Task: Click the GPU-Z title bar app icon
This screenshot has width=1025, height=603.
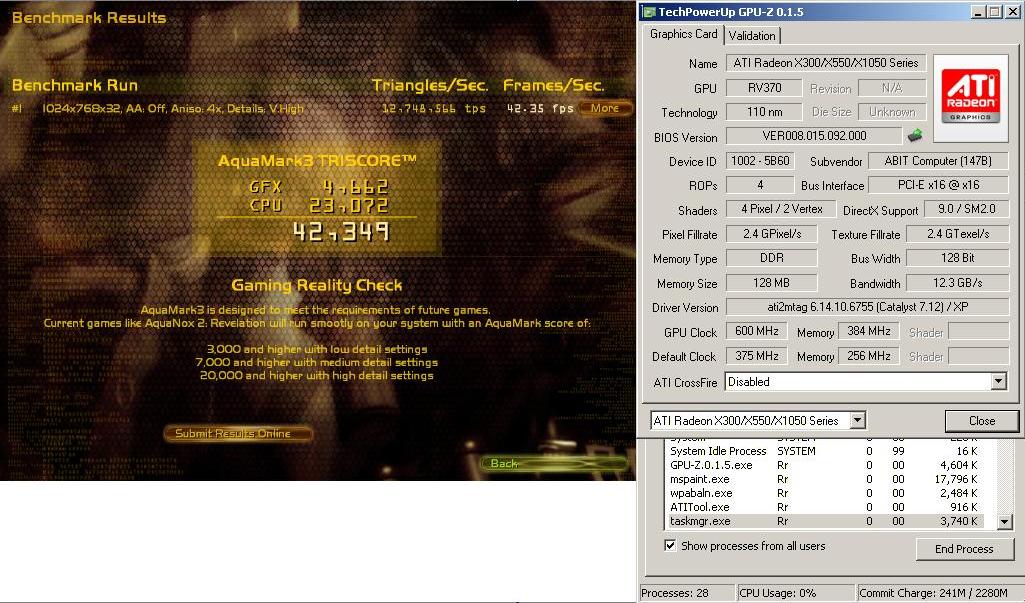Action: pos(648,12)
